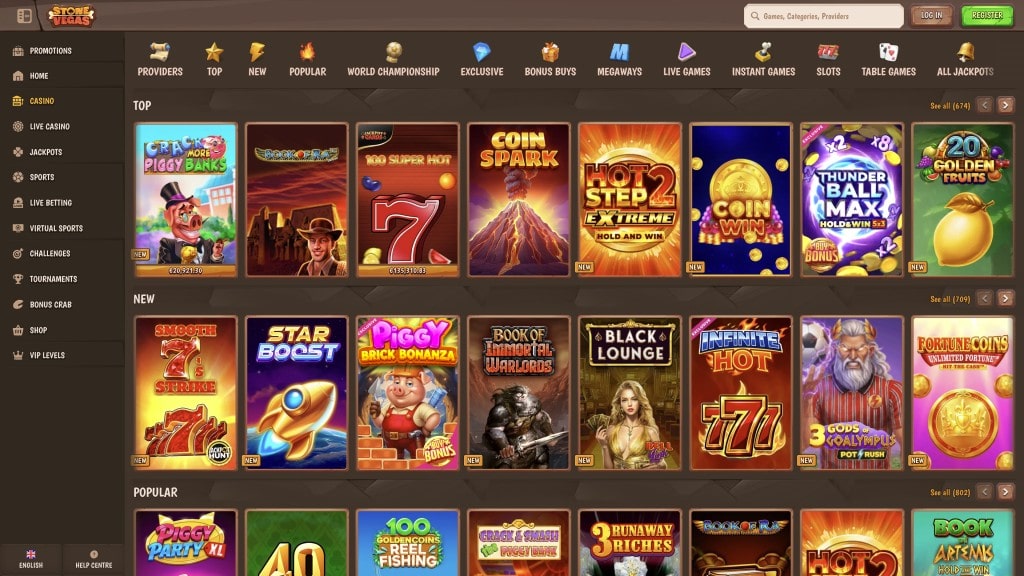Viewport: 1024px width, 576px height.
Task: Show previous games in Popular row
Action: [x=985, y=492]
